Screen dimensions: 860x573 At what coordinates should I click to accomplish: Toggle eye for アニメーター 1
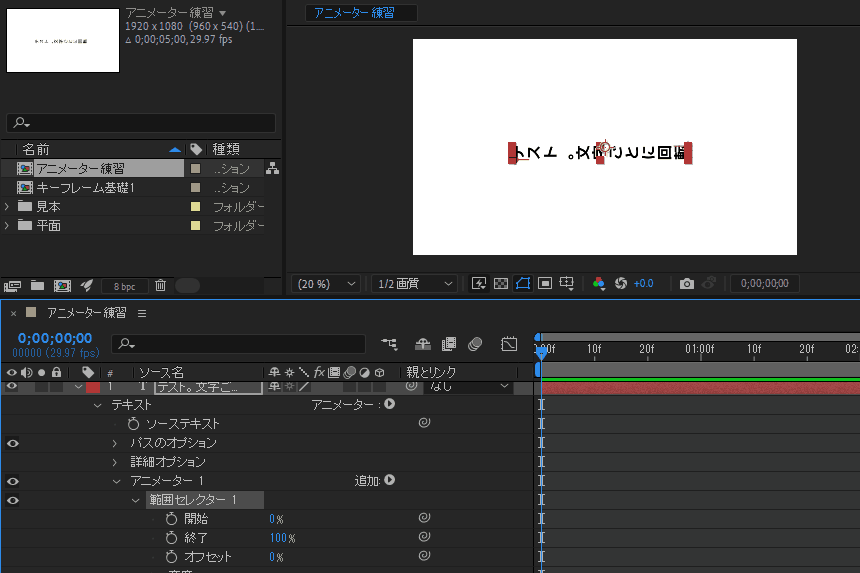point(13,481)
